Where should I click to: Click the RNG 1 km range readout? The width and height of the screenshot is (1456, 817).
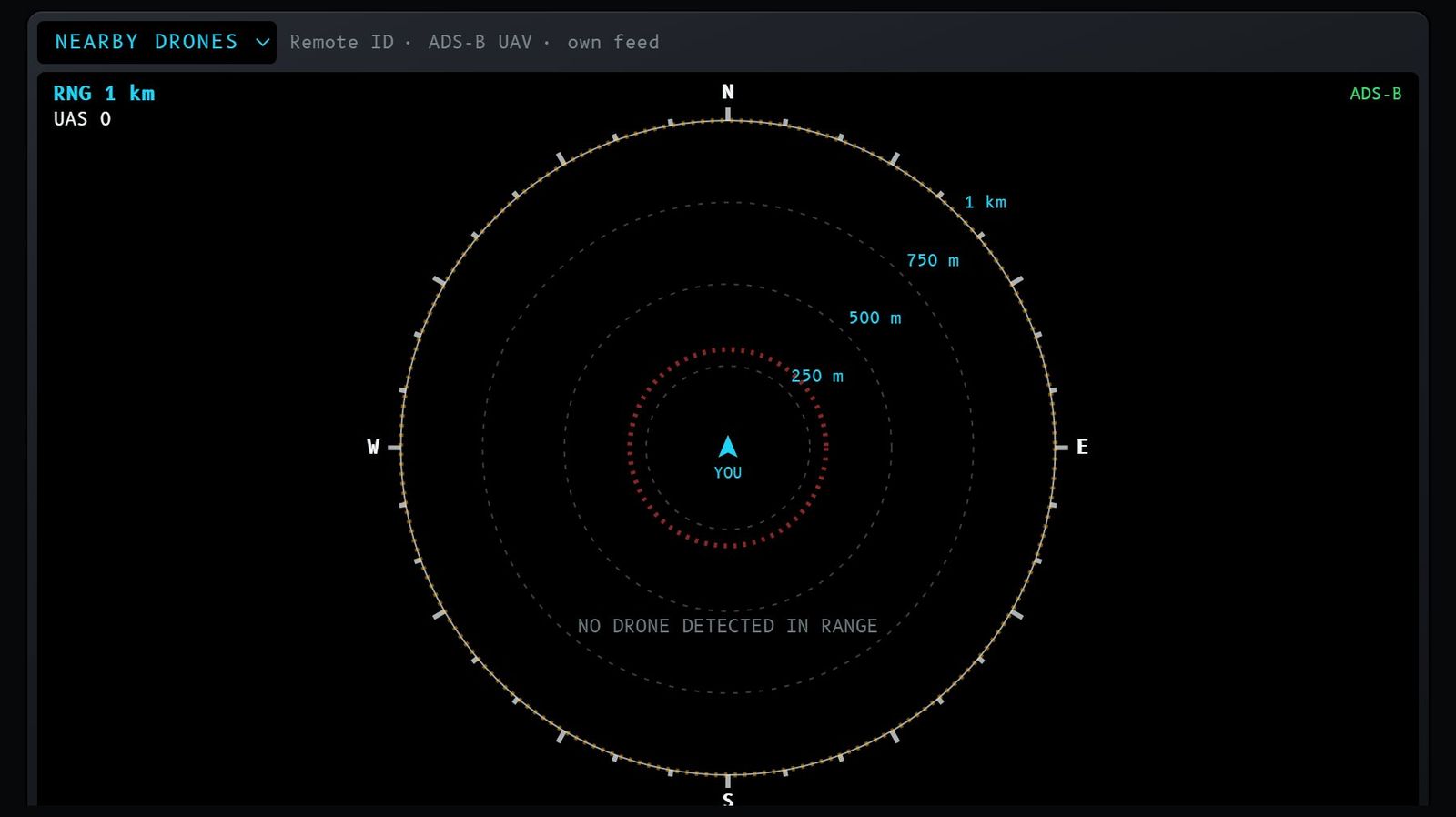104,94
